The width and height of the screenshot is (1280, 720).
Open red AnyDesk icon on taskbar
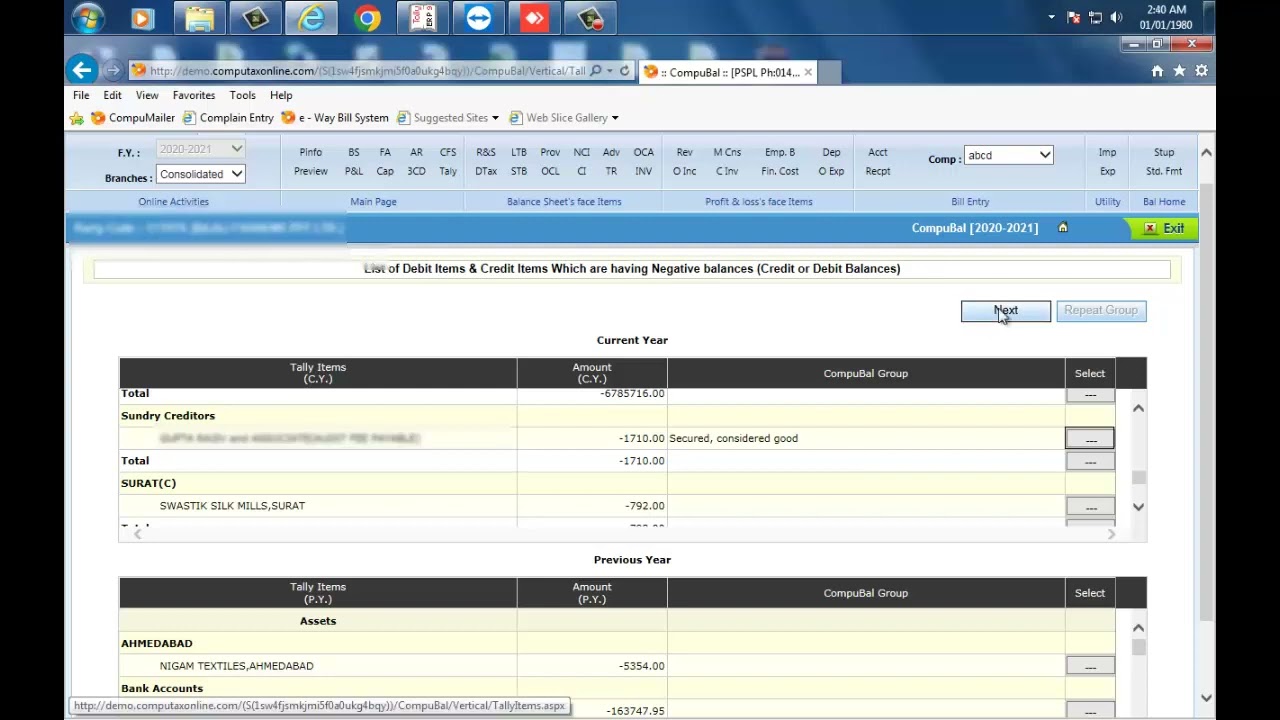point(535,18)
